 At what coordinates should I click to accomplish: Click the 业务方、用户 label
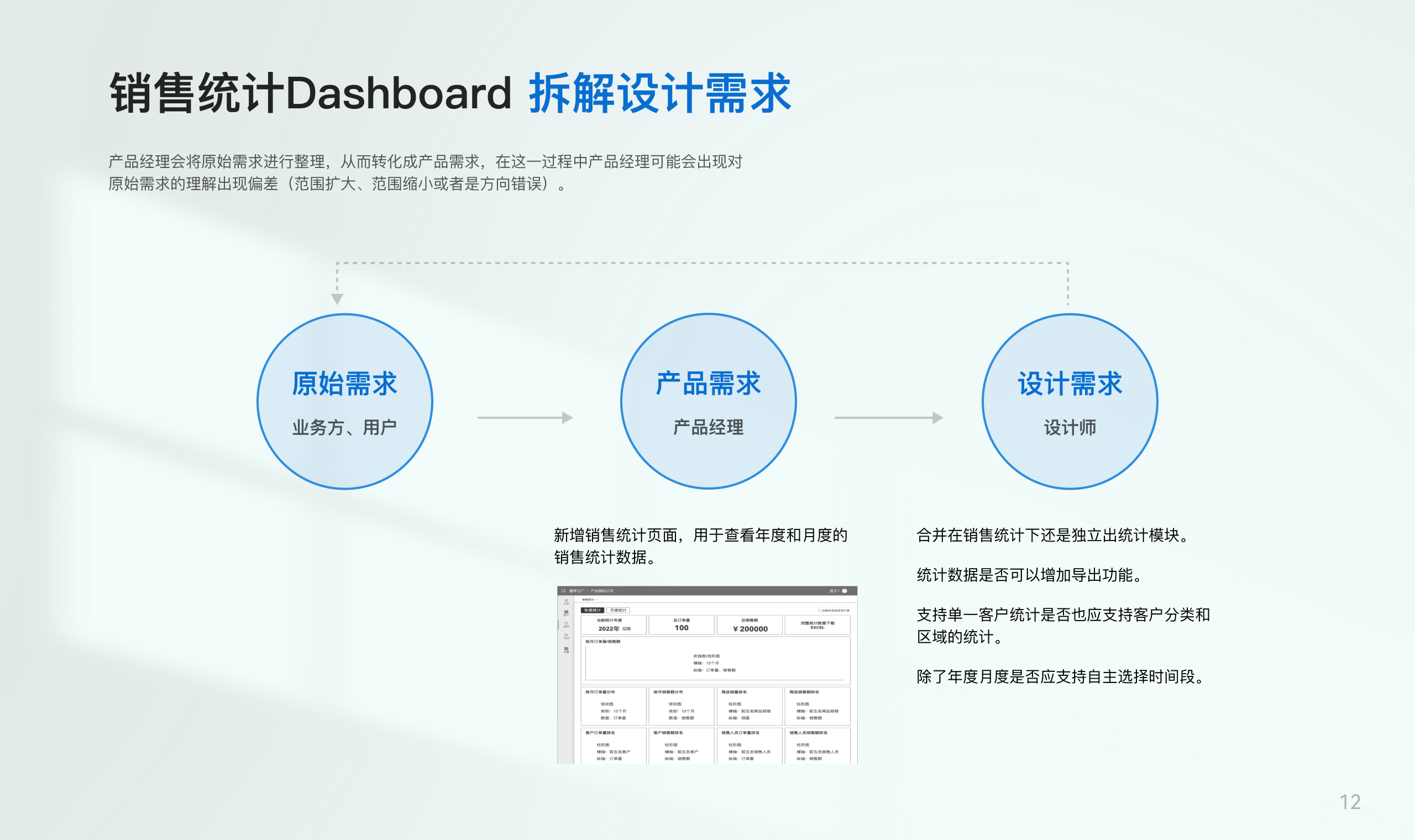(345, 427)
